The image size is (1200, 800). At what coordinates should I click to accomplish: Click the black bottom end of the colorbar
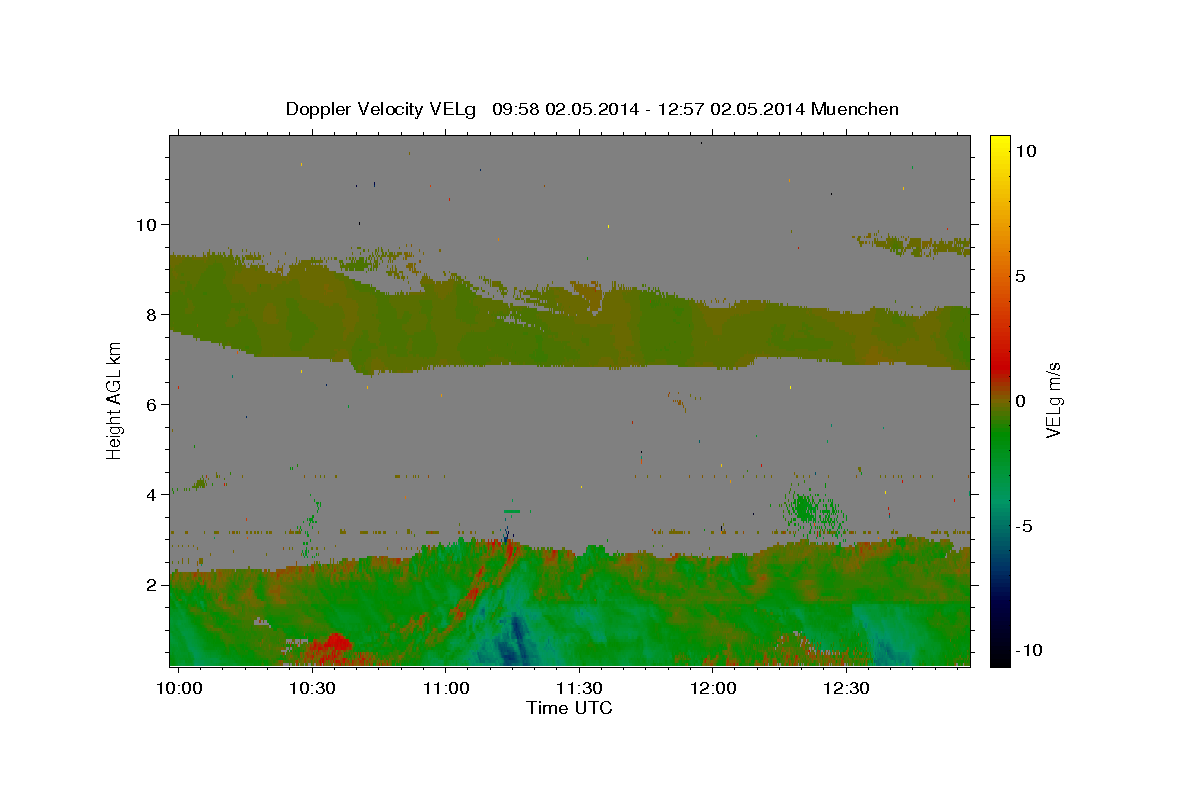(1000, 658)
